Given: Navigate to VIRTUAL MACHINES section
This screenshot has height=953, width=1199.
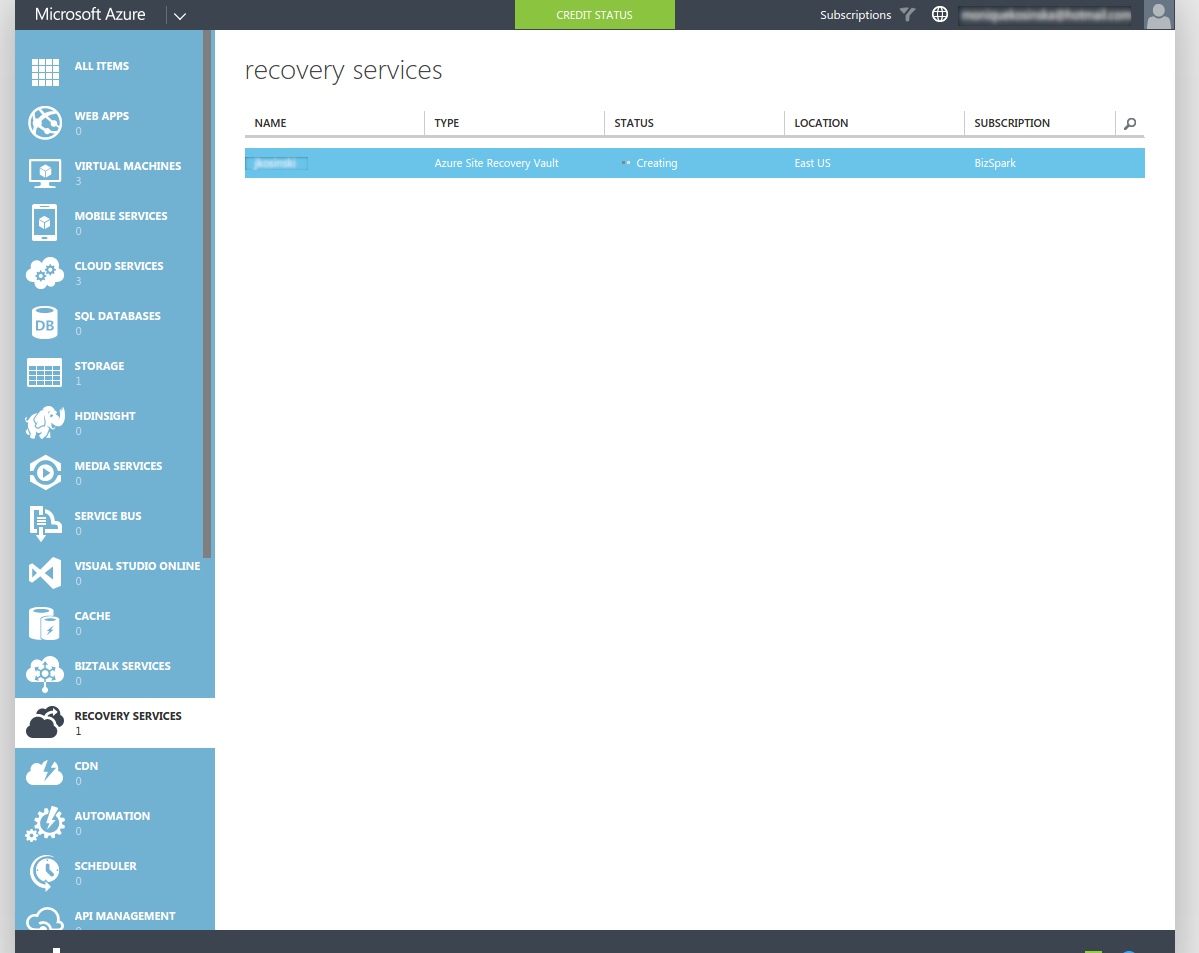Looking at the screenshot, I should (128, 166).
